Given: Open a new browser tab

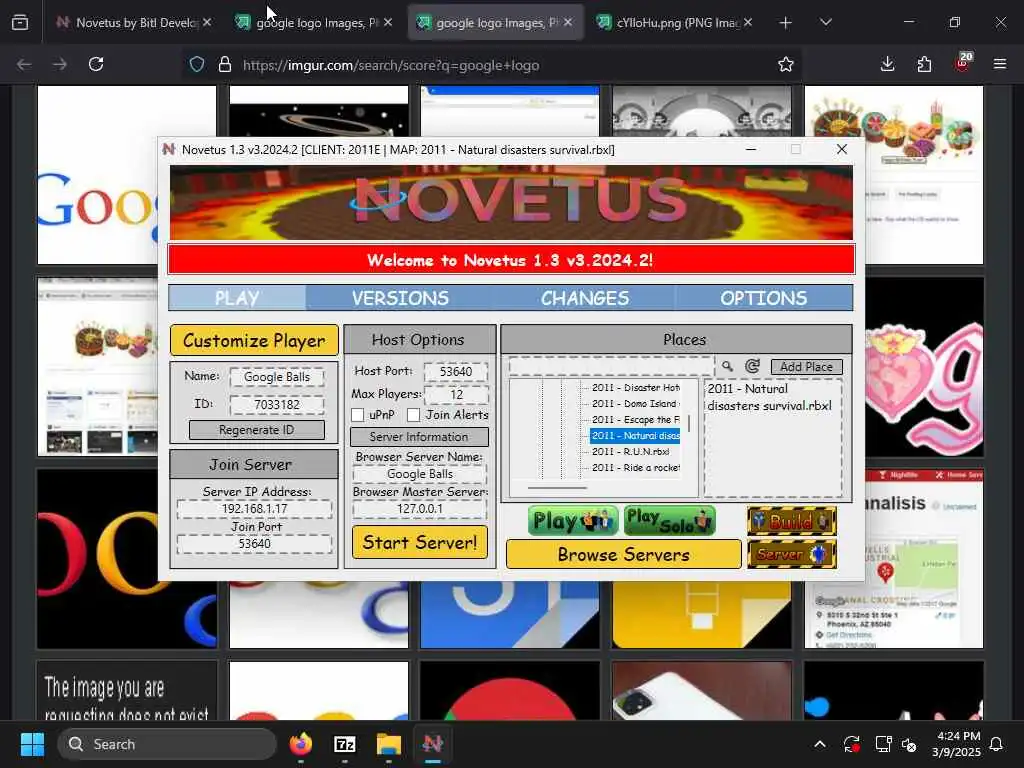Looking at the screenshot, I should pos(786,23).
